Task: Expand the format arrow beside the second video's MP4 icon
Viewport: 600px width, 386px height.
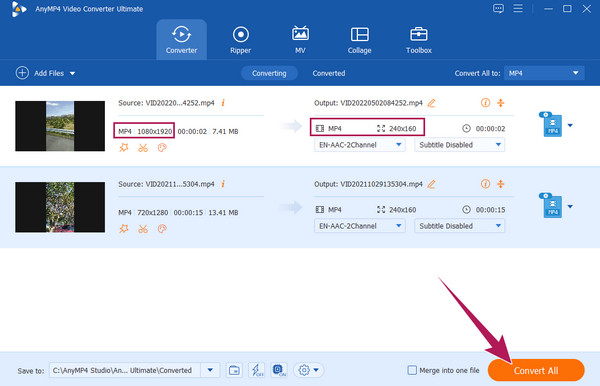Action: 570,207
